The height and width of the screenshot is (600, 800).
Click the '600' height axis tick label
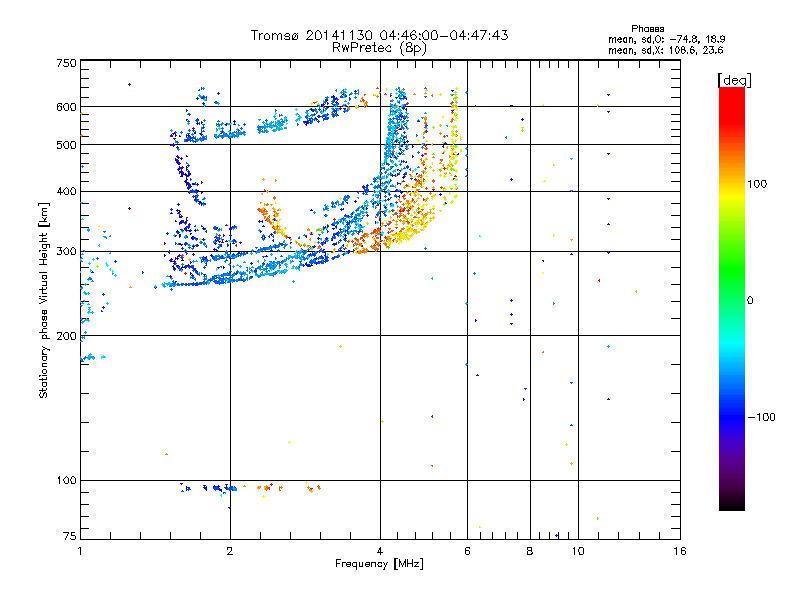point(66,107)
